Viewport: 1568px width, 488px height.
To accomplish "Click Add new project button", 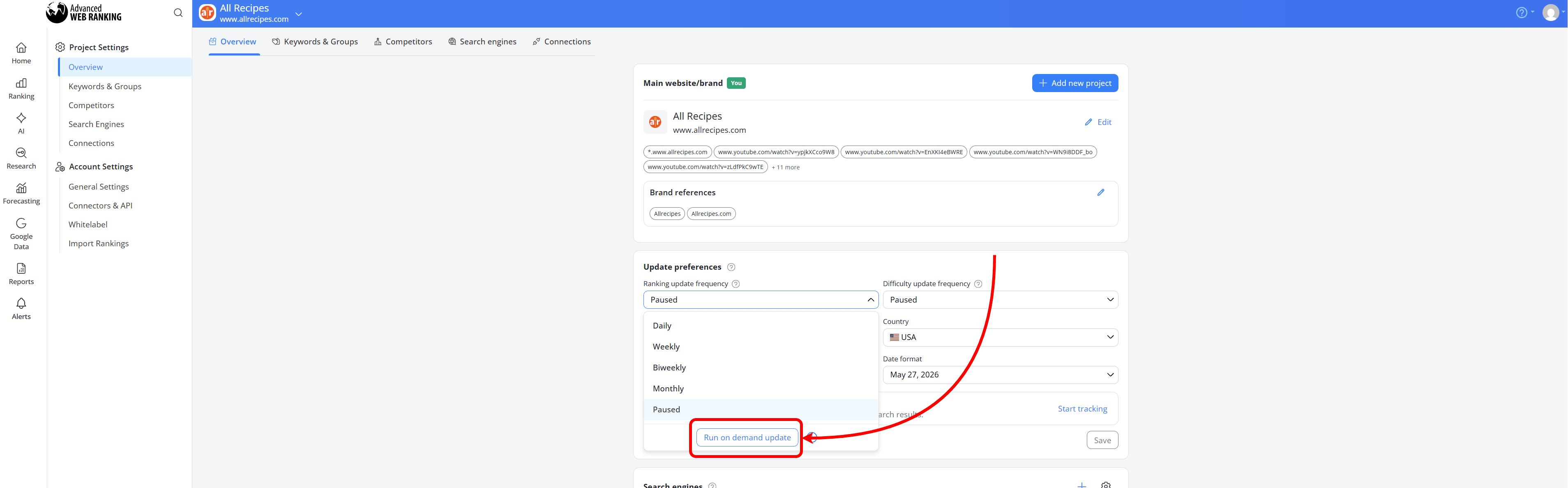I will pyautogui.click(x=1075, y=83).
